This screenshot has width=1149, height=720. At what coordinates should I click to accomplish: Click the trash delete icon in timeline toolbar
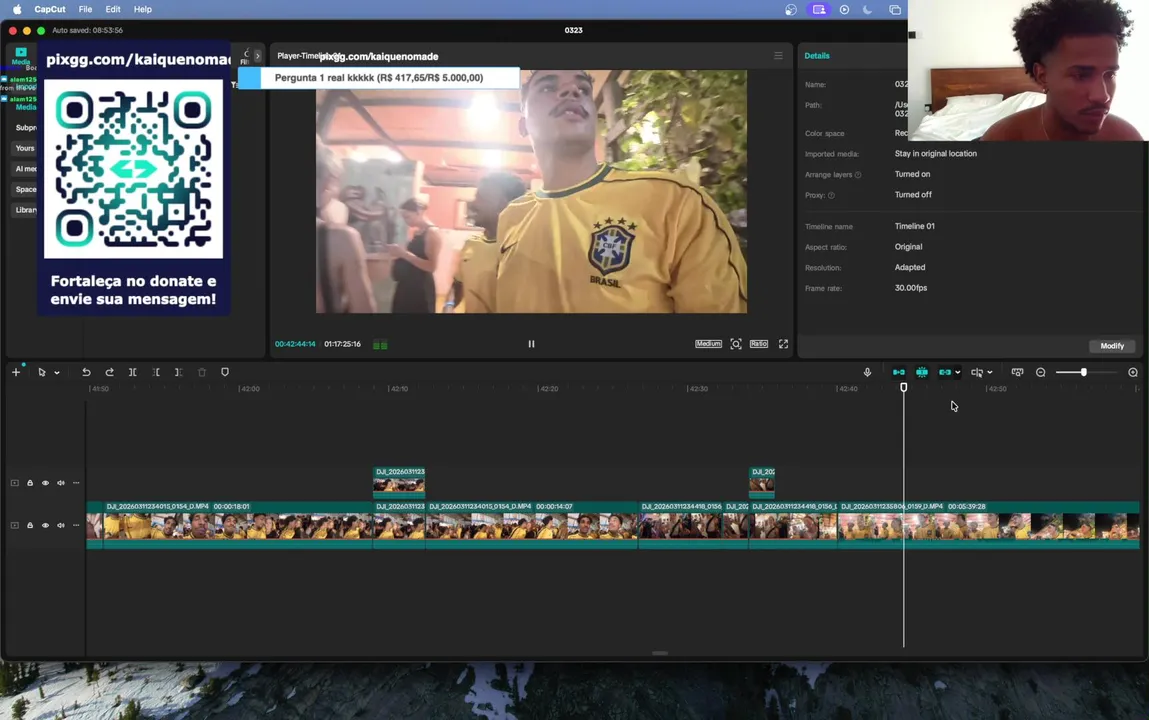click(x=202, y=372)
